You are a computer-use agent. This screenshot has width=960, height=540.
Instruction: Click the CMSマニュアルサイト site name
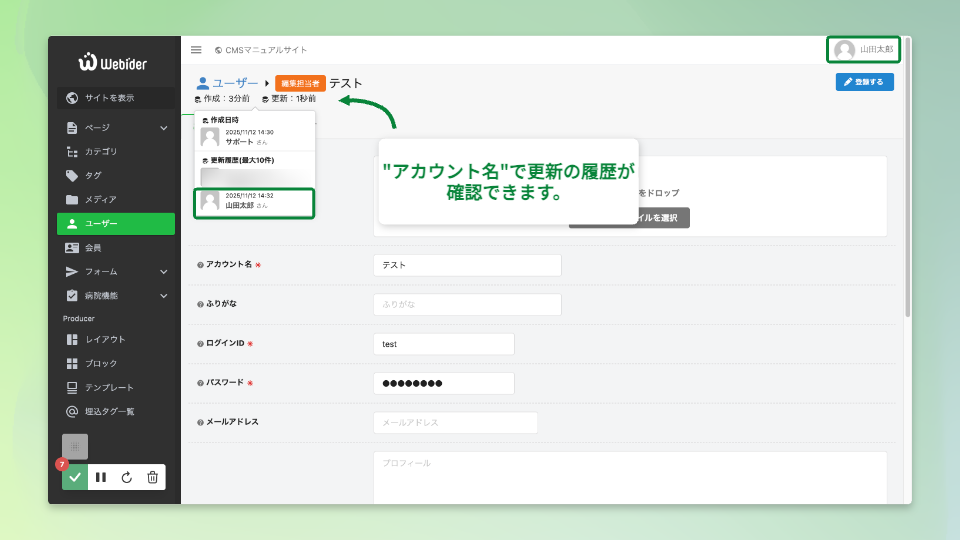(266, 50)
